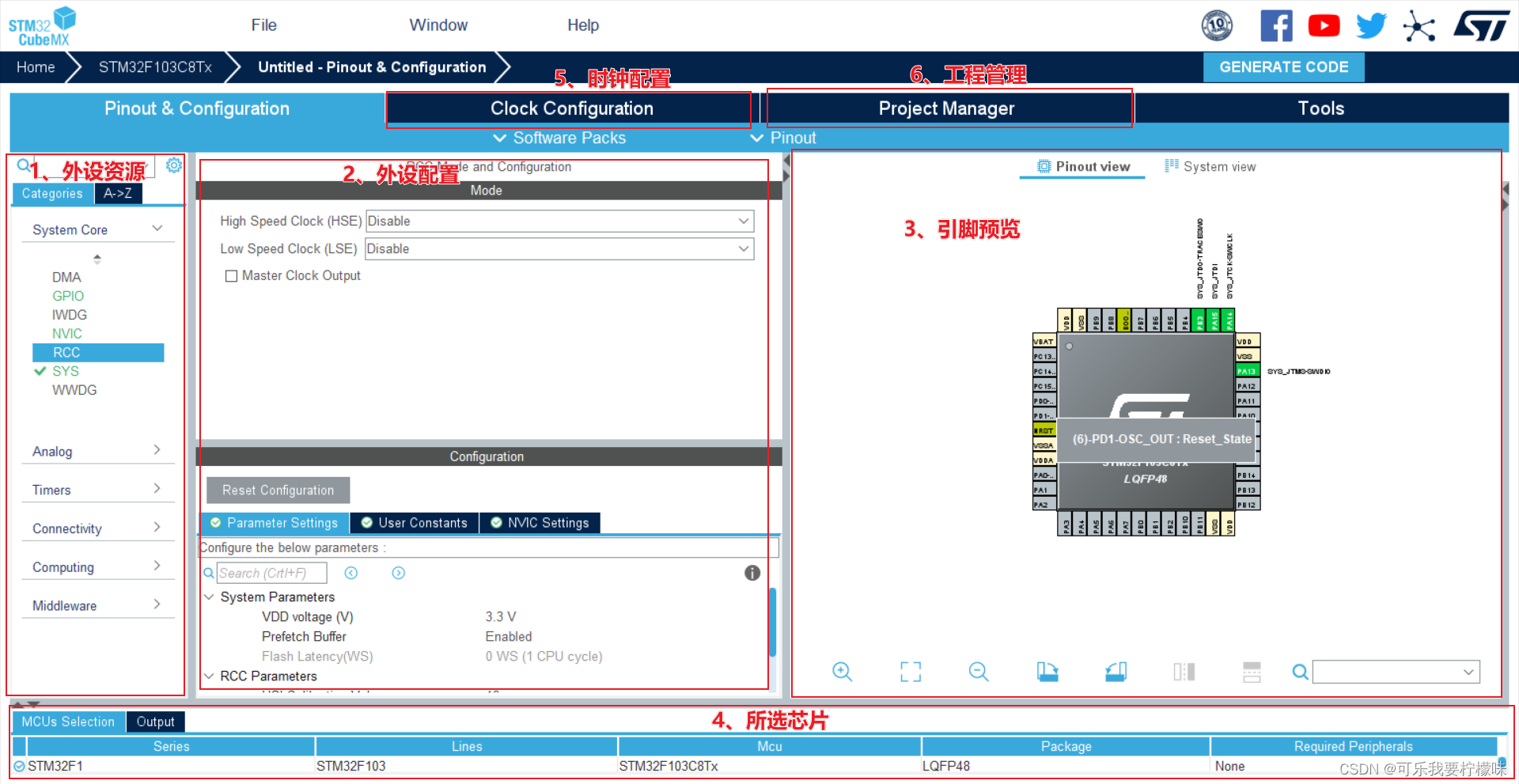This screenshot has height=784, width=1519.
Task: Enable the Master Clock Output checkbox
Action: [231, 276]
